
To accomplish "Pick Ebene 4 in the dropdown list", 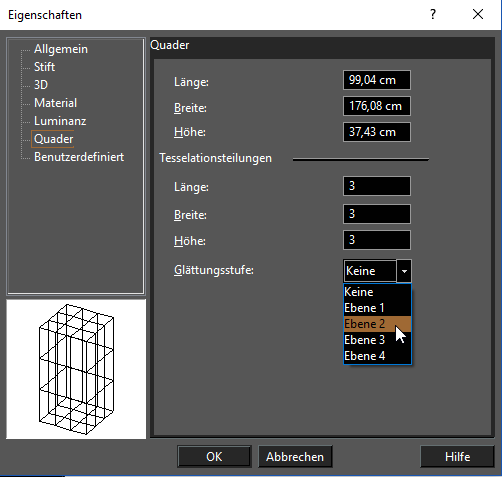I will [x=377, y=356].
